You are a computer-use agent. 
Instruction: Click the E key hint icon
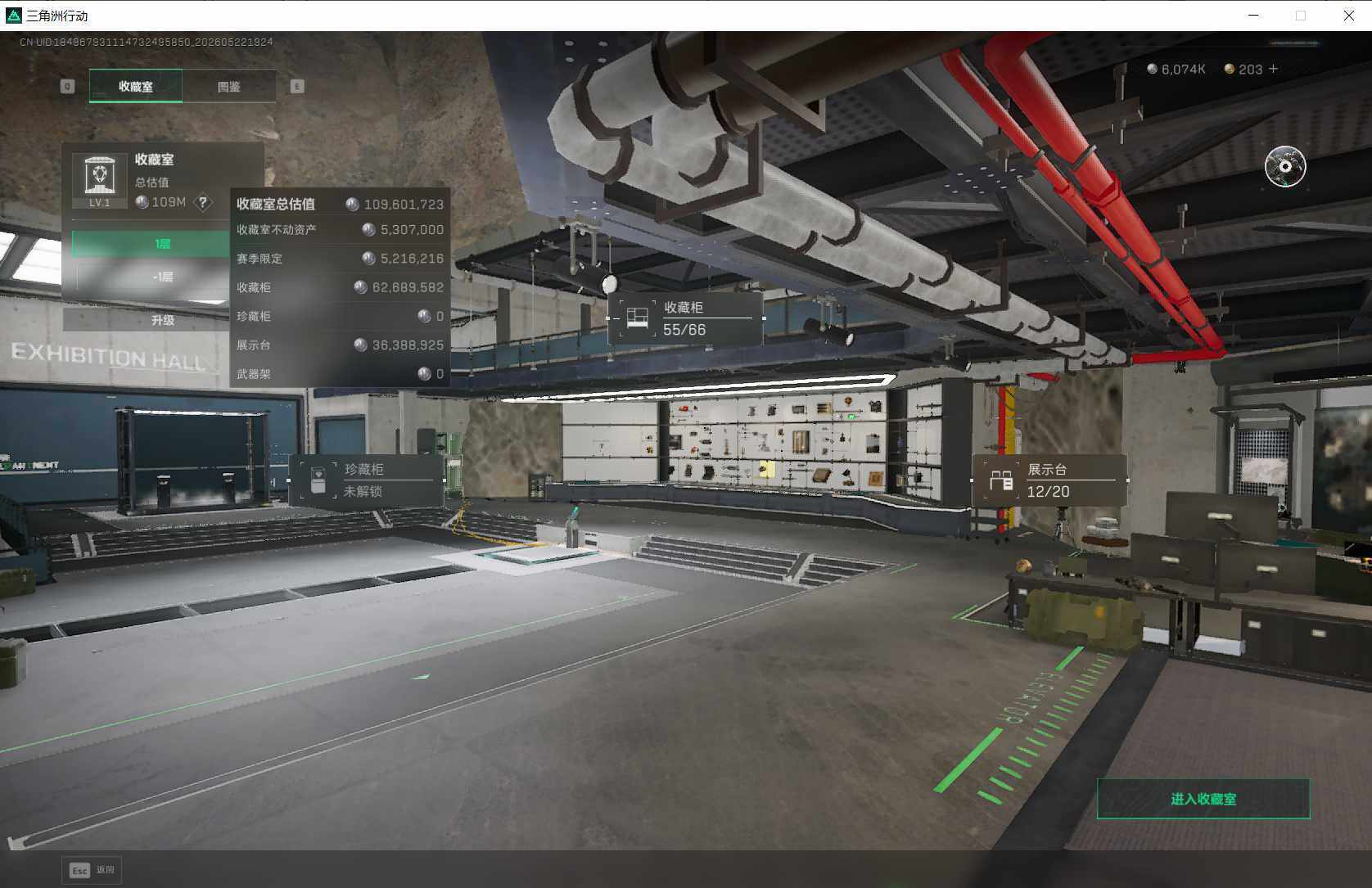tap(297, 86)
